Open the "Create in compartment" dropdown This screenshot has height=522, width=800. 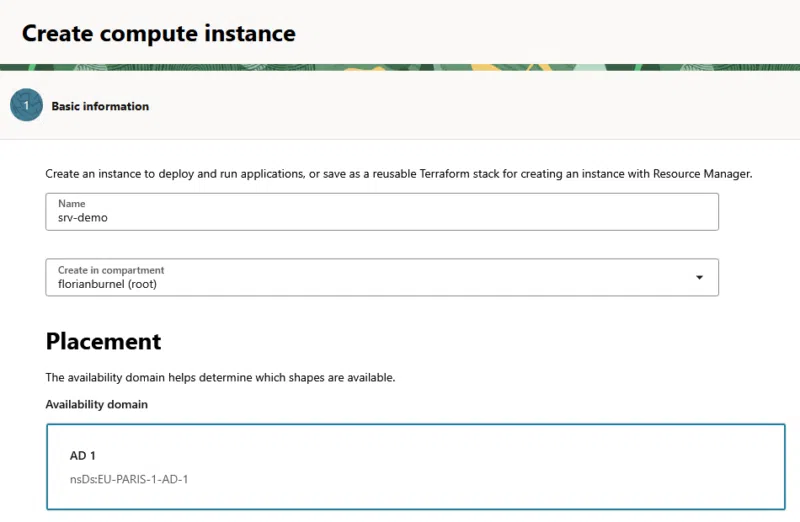tap(382, 277)
